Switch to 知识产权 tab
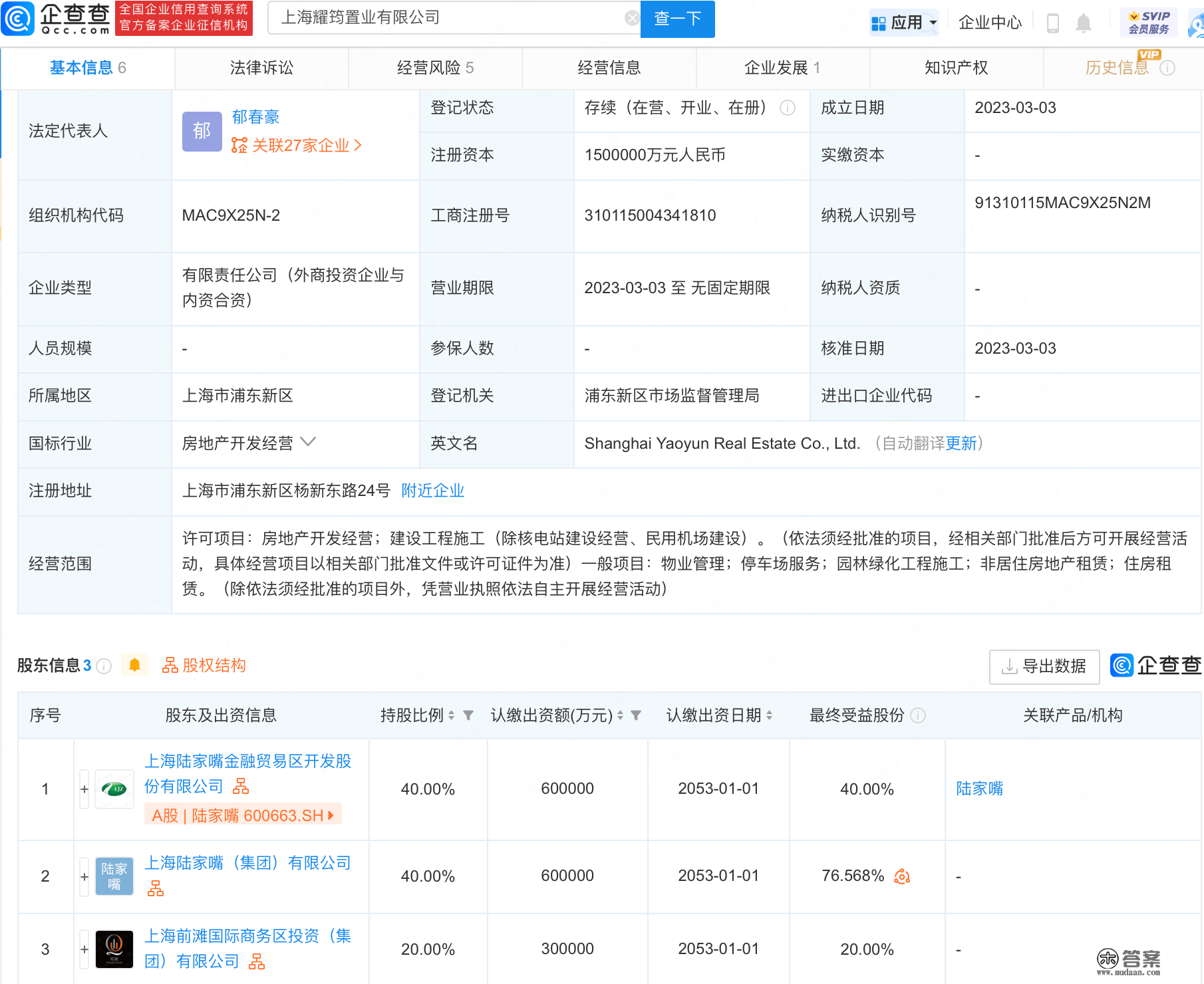Screen dimensions: 1204x984 coord(956,68)
